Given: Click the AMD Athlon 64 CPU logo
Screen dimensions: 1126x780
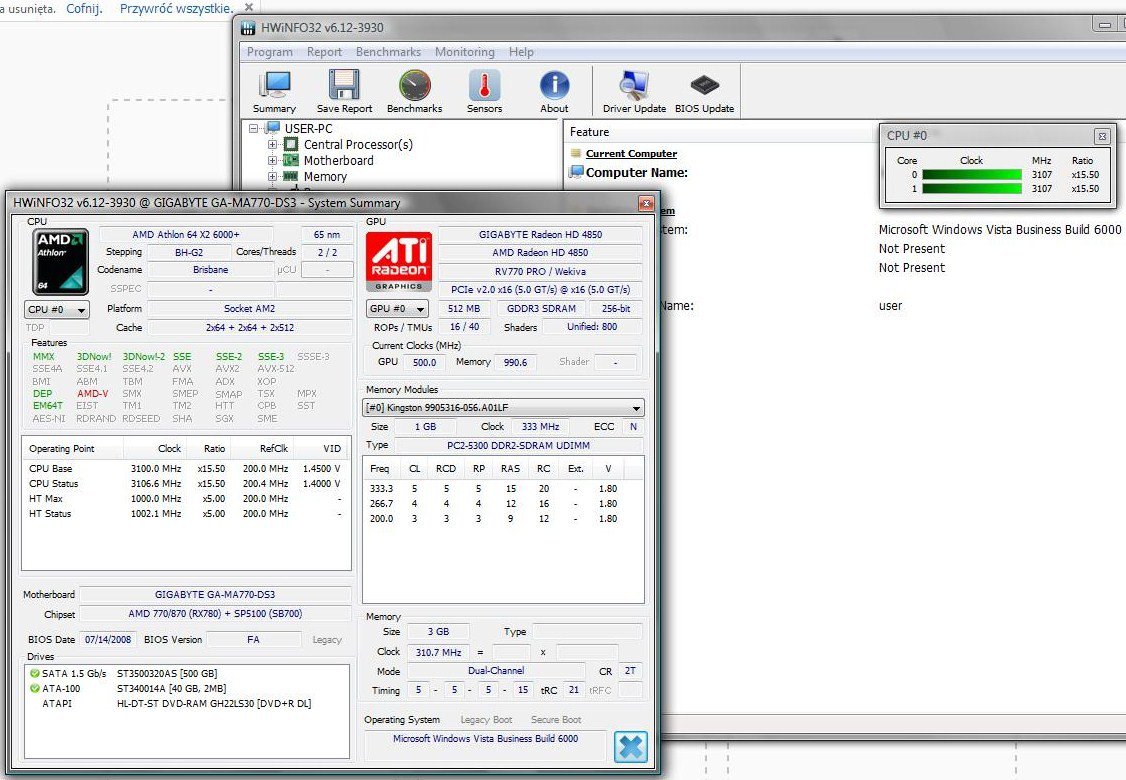Looking at the screenshot, I should [62, 262].
